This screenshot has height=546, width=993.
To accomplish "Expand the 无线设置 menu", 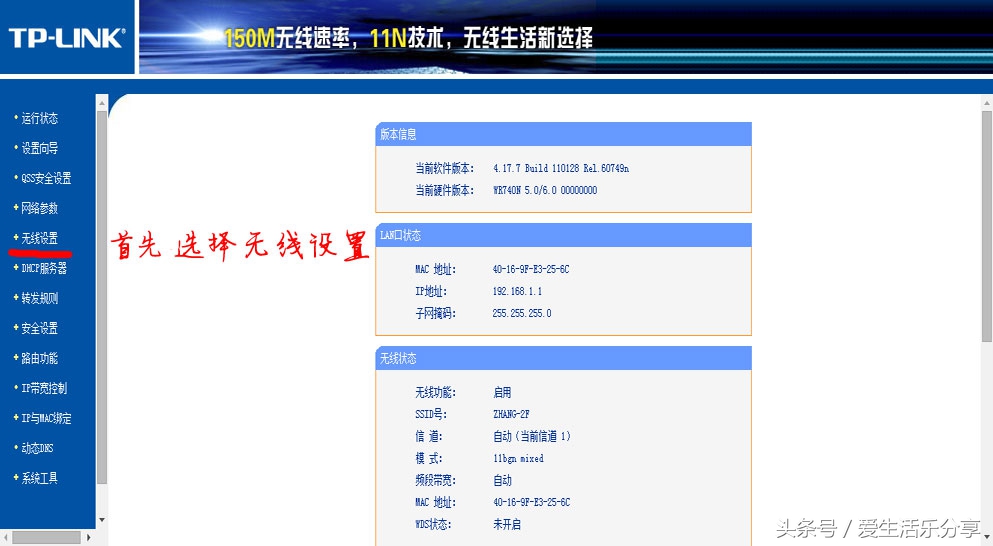I will 39,238.
